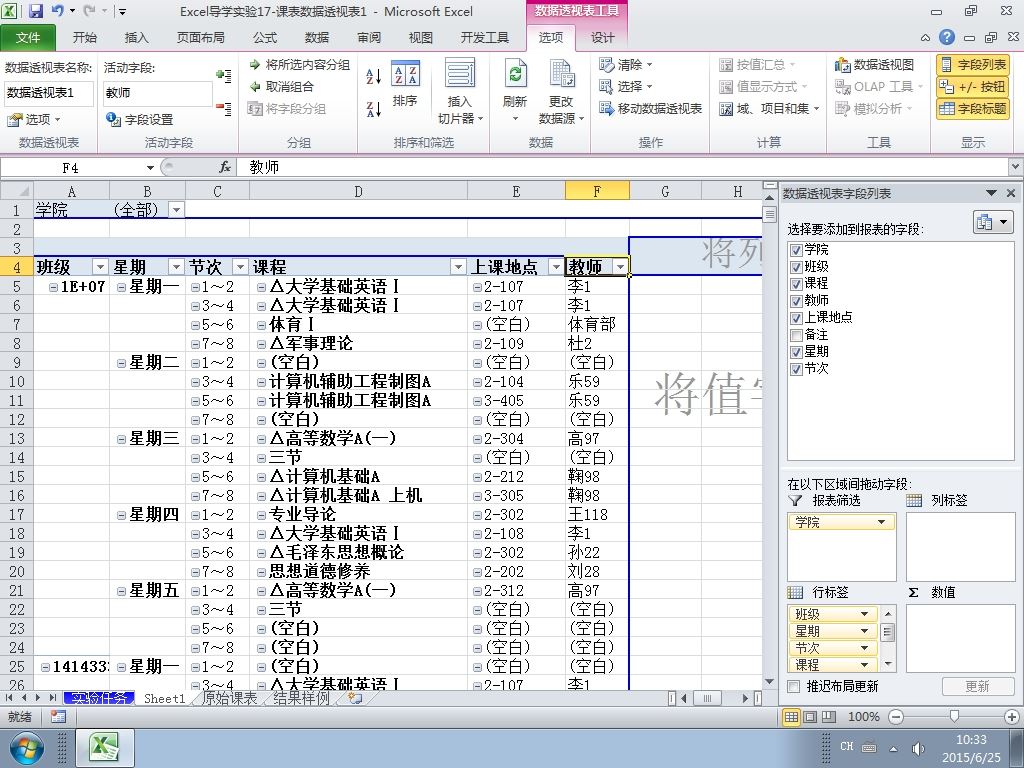The width and height of the screenshot is (1024, 768).
Task: Click the Save icon in quick access toolbar
Action: 36,11
